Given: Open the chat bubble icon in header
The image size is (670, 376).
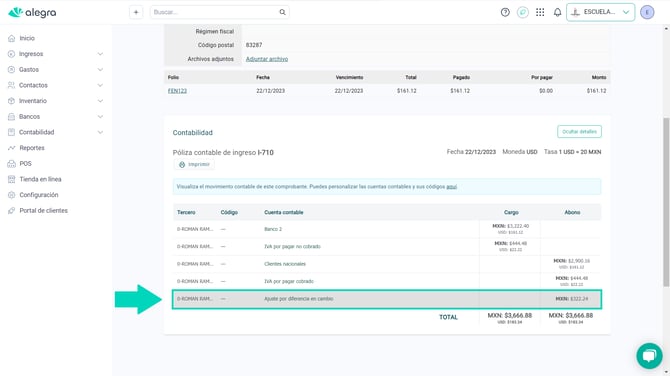Looking at the screenshot, I should point(523,12).
